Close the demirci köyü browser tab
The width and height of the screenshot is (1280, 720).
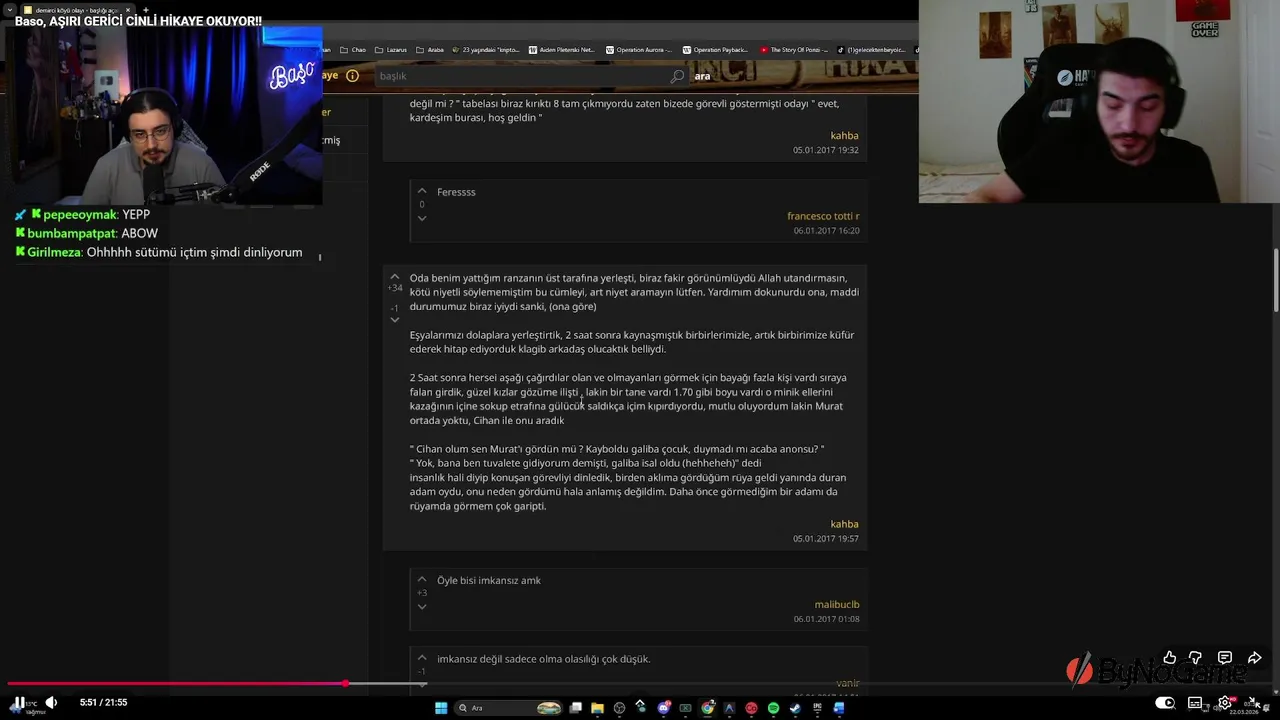click(128, 10)
